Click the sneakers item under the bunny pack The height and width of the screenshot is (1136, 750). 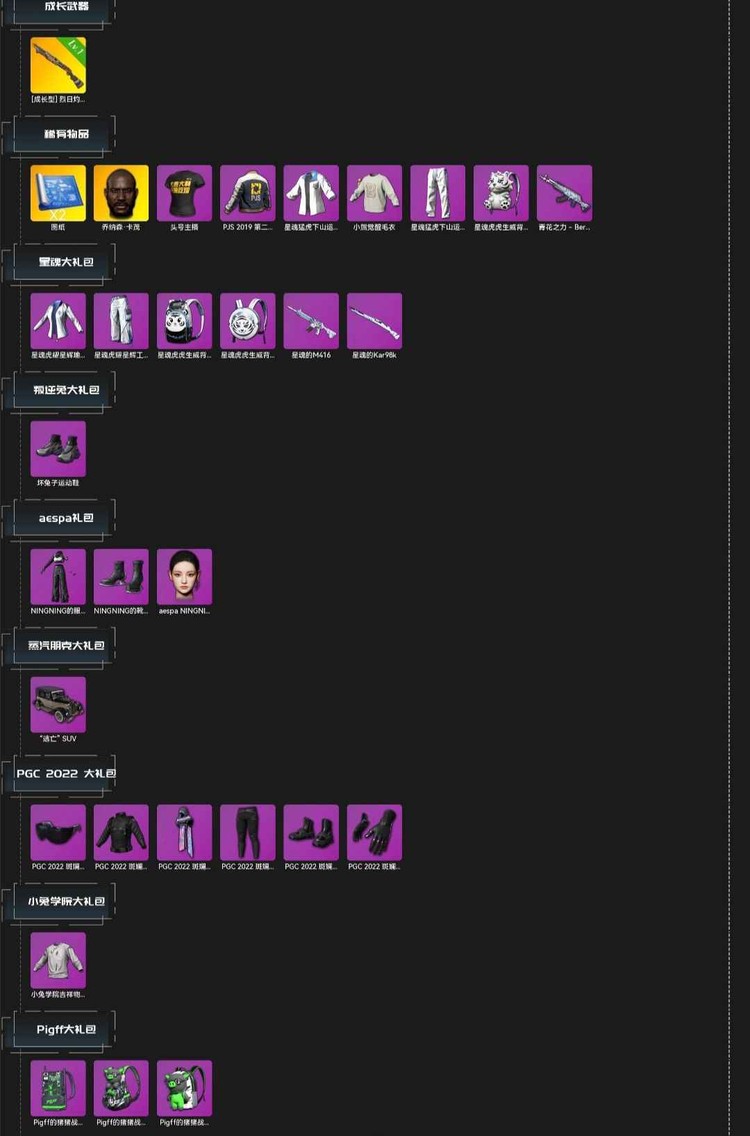(x=58, y=449)
